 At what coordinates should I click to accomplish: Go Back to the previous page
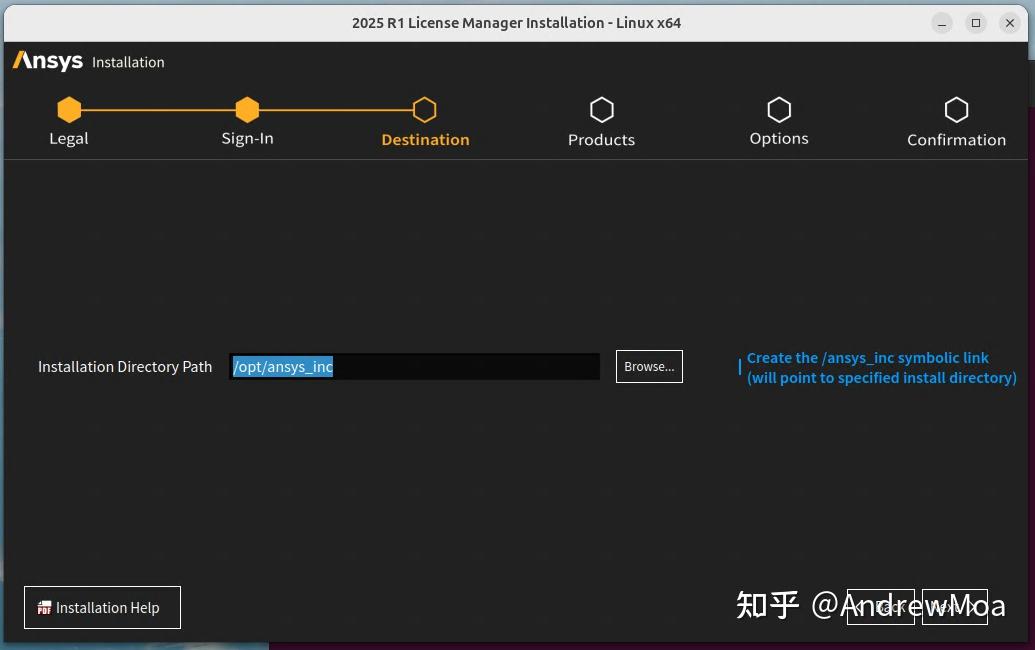click(881, 606)
